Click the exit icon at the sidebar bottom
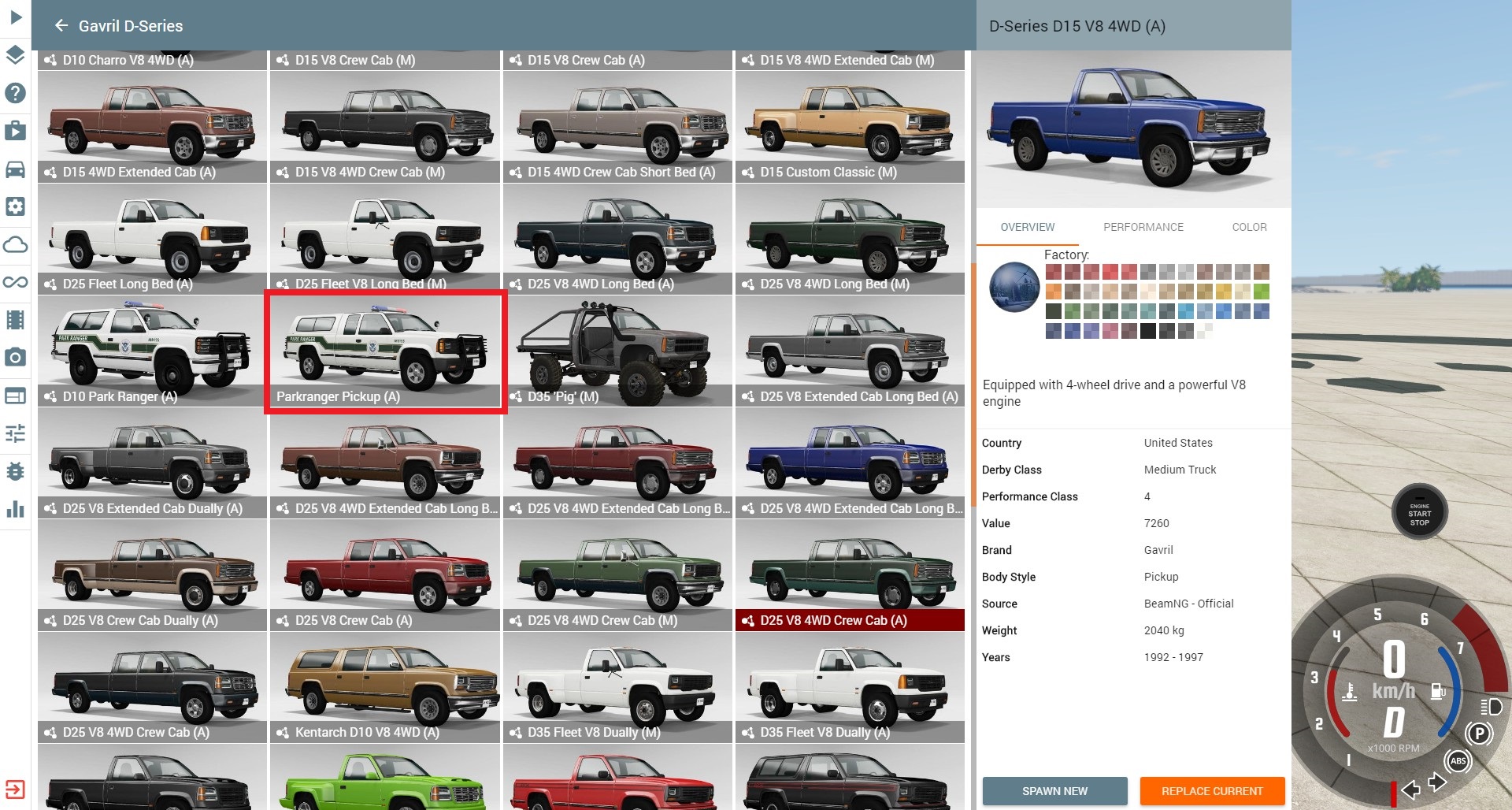1512x810 pixels. pyautogui.click(x=15, y=790)
